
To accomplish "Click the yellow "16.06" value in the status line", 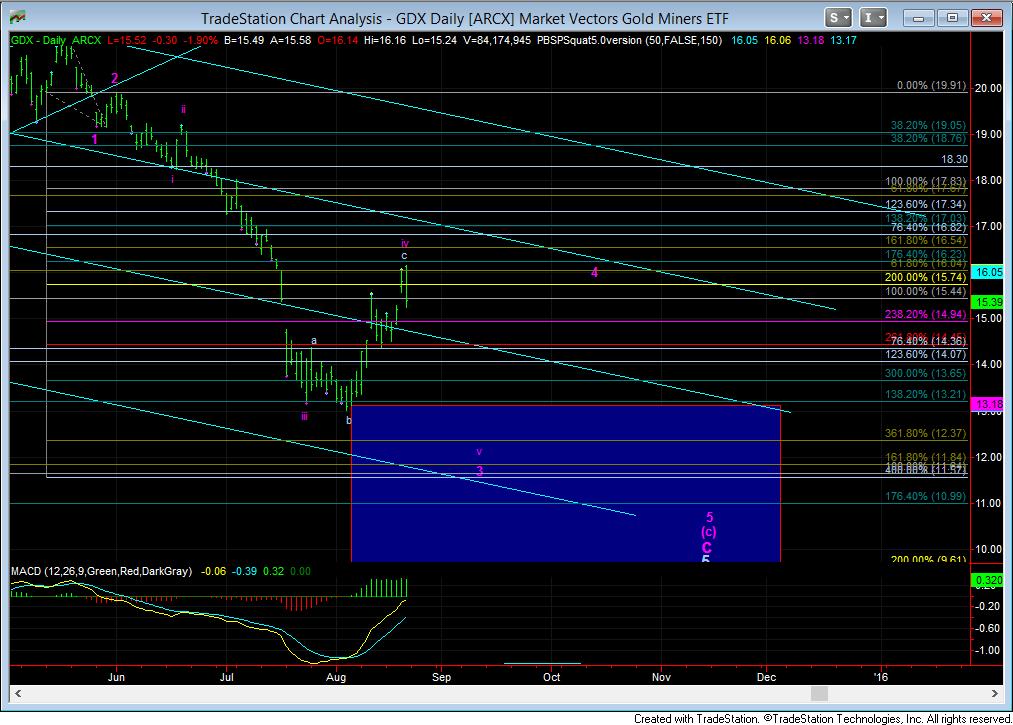I will [777, 40].
